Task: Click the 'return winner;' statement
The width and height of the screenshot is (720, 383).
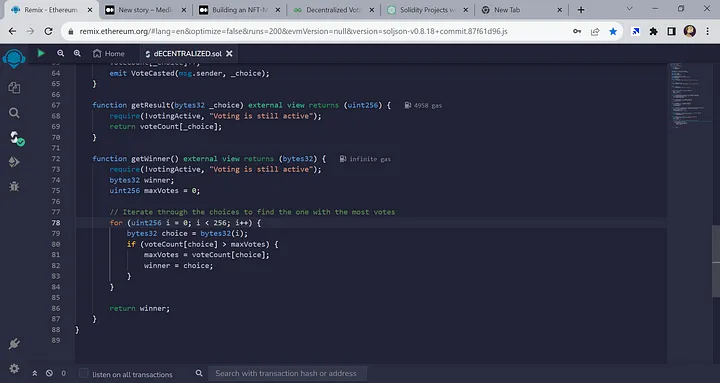Action: 140,308
